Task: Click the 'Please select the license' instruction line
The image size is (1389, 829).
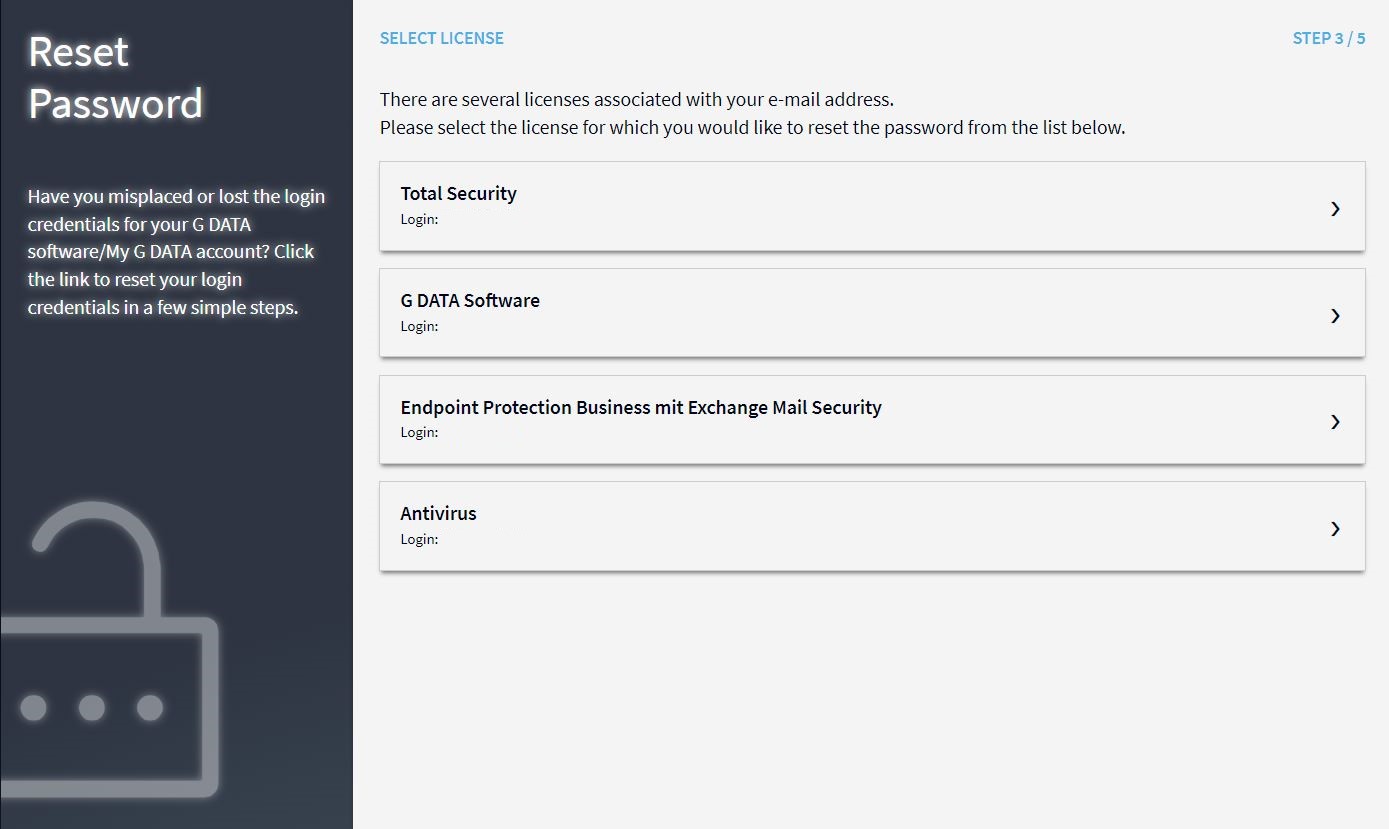Action: pyautogui.click(x=752, y=127)
